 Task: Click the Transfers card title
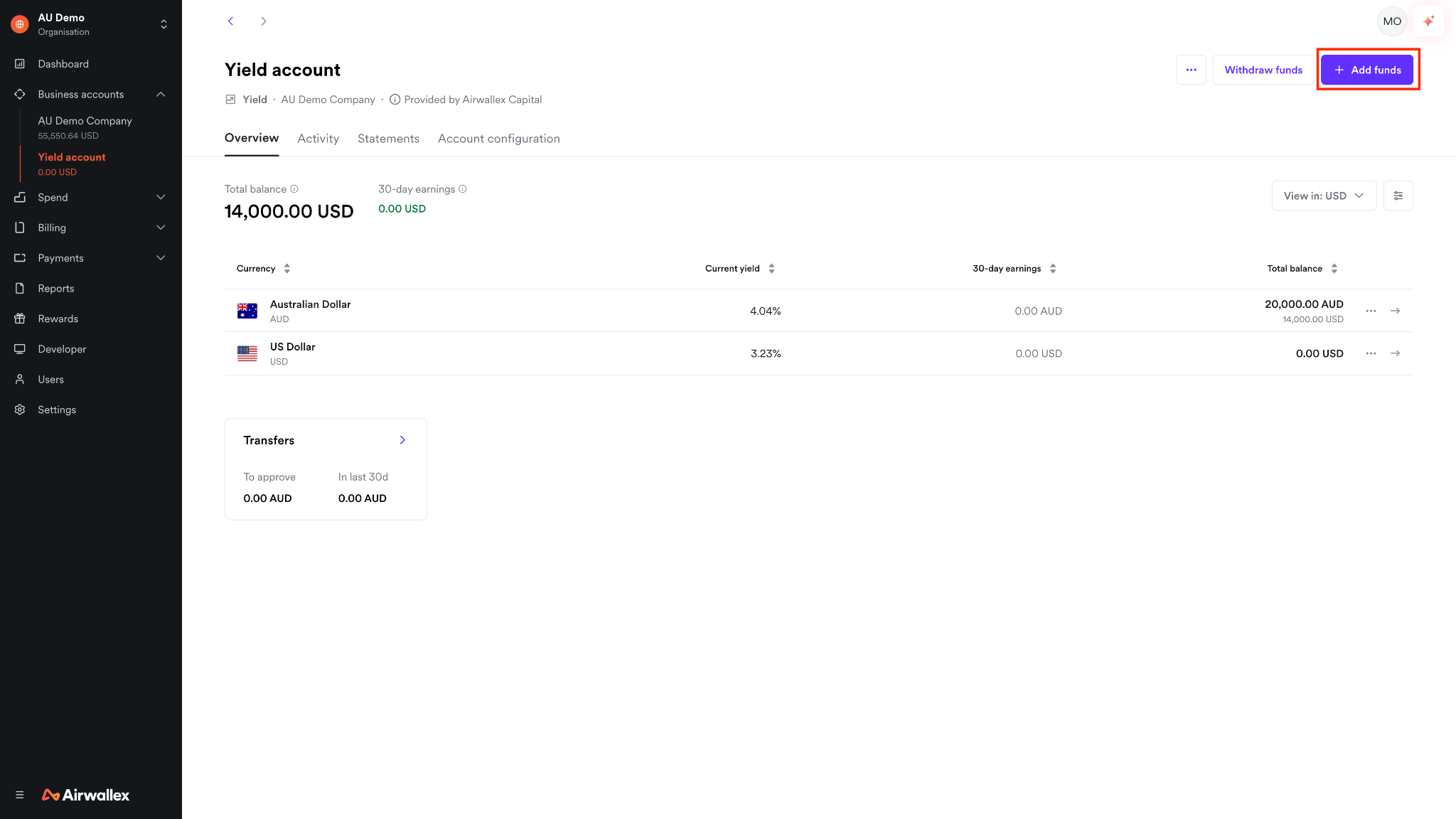pyautogui.click(x=269, y=440)
